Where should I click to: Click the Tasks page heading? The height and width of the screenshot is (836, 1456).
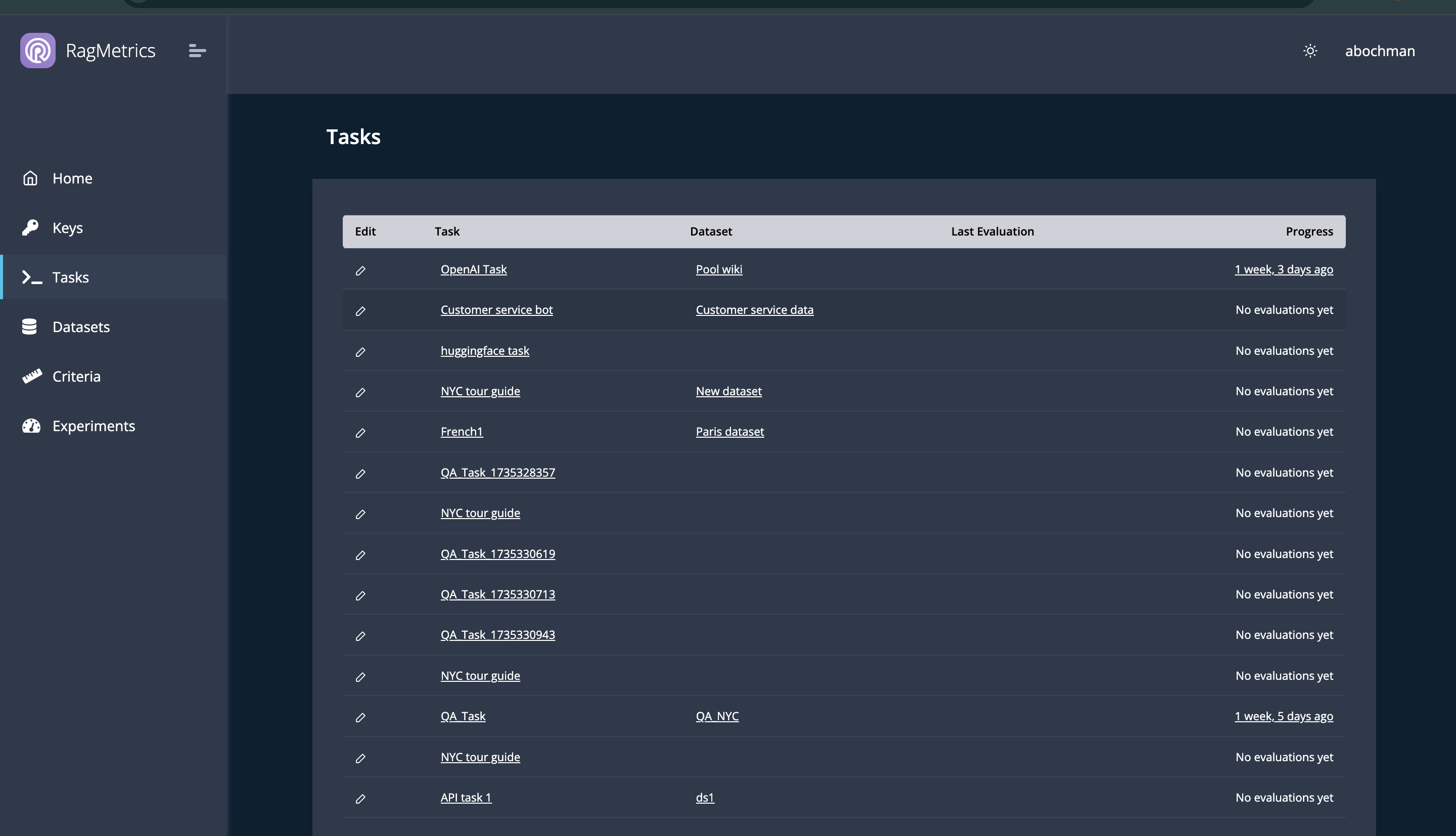[353, 137]
